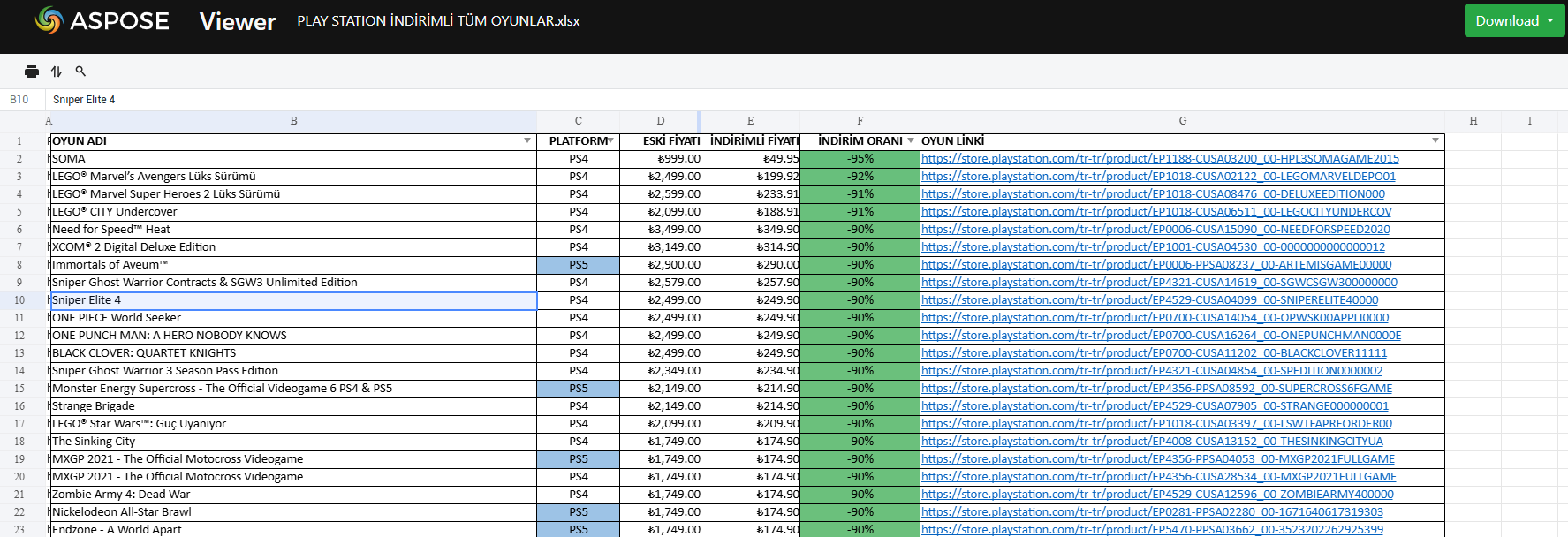Open the NEEDFORSPEED2020 store link
The image size is (1568, 537).
pyautogui.click(x=1155, y=230)
